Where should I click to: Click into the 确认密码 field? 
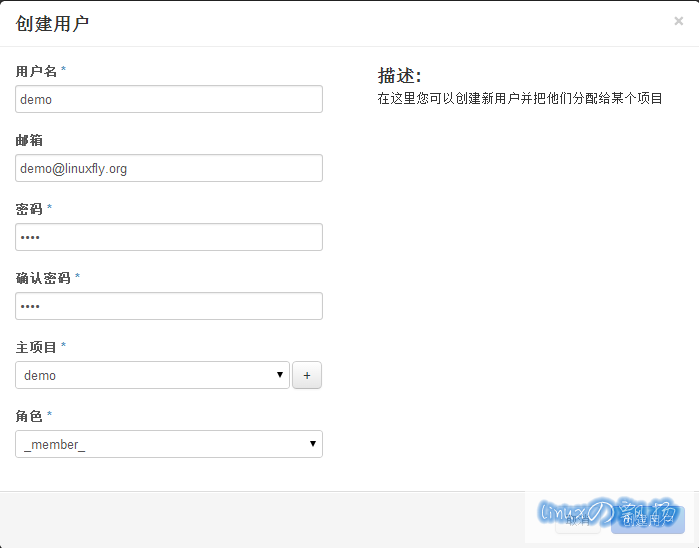(168, 307)
